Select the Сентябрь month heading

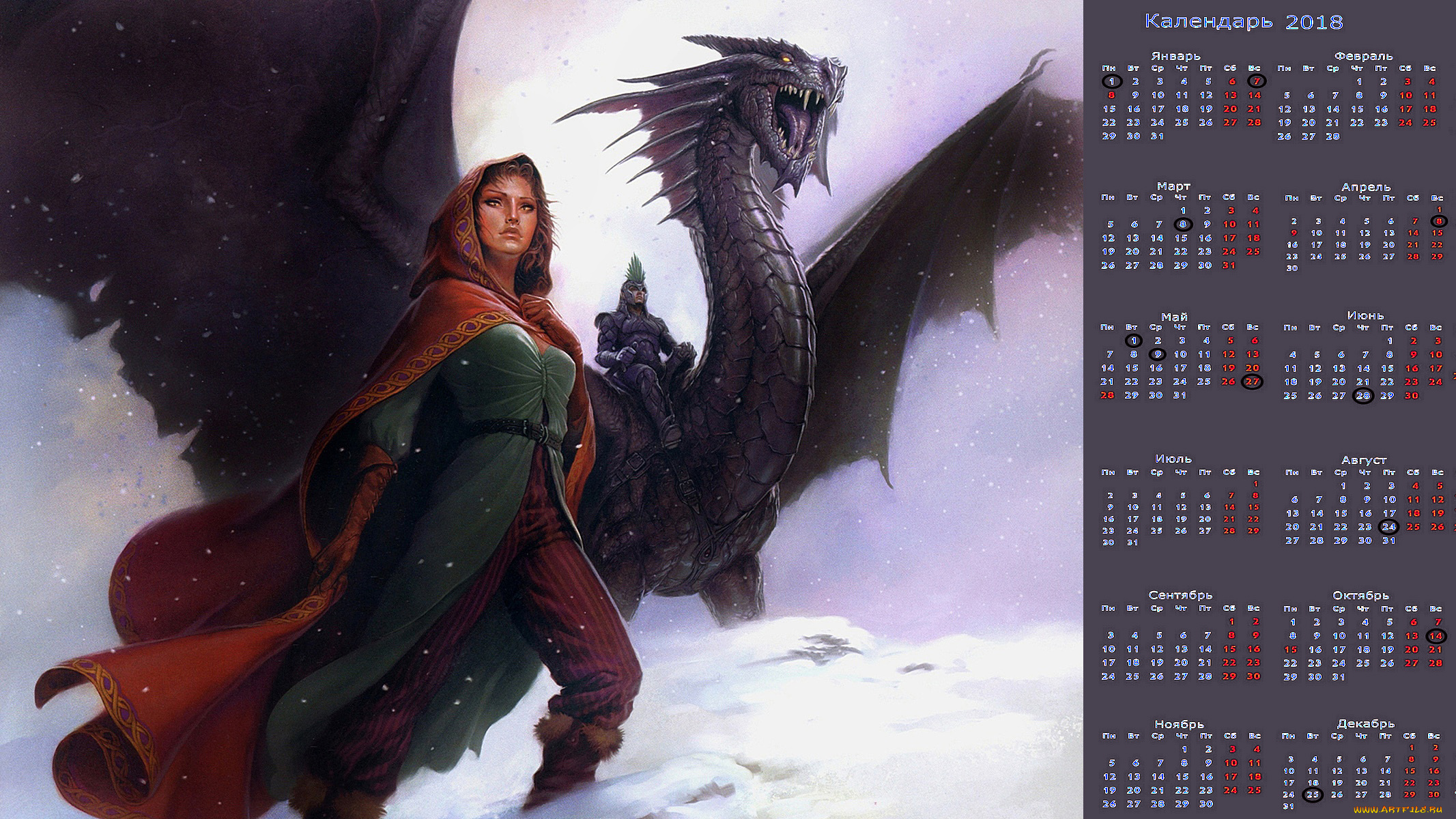point(1180,595)
